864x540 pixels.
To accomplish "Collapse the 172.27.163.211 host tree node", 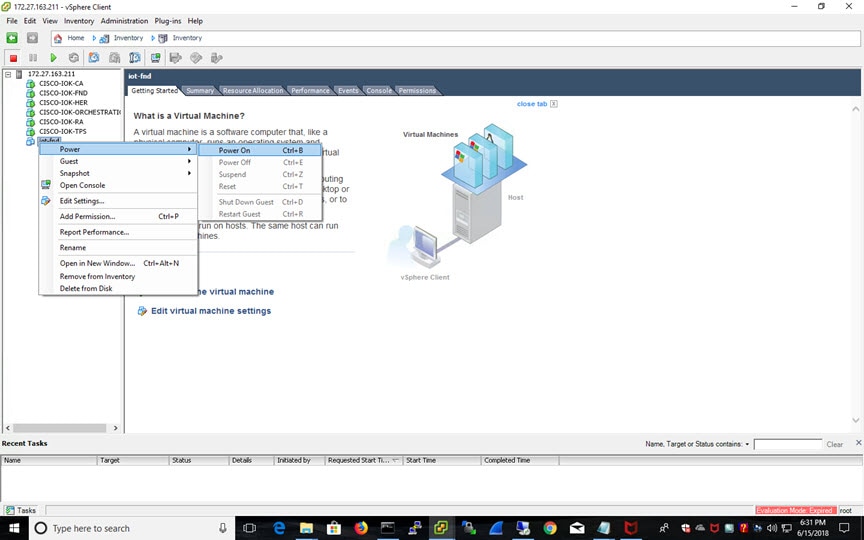I will coord(8,74).
